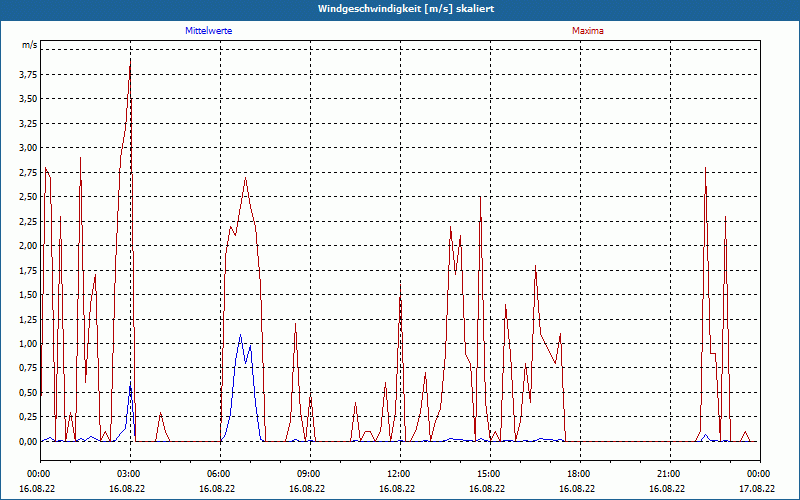Click the 09:00 time axis label
The image size is (800, 500).
[x=307, y=474]
